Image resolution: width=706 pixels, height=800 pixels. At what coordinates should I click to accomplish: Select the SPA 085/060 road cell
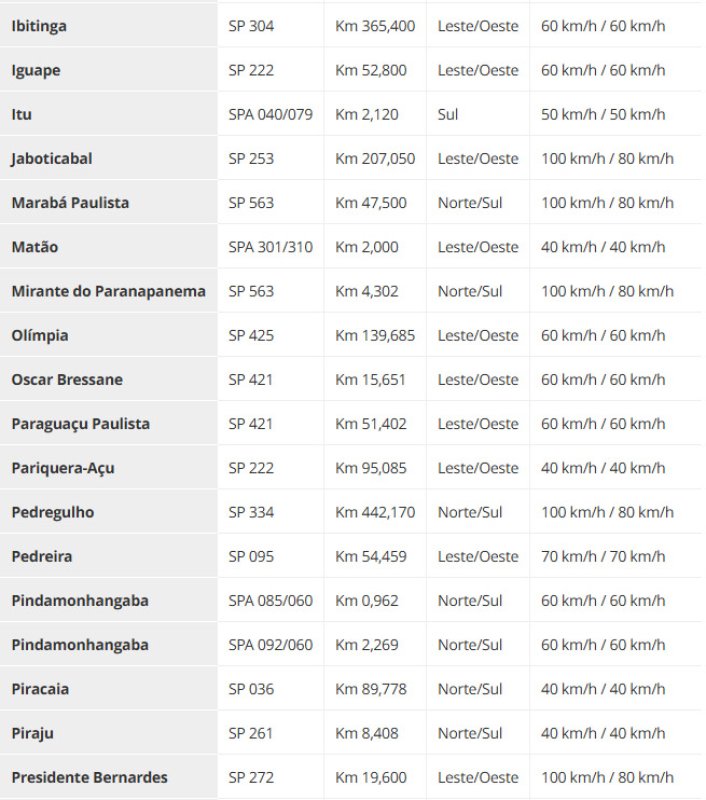coord(270,600)
